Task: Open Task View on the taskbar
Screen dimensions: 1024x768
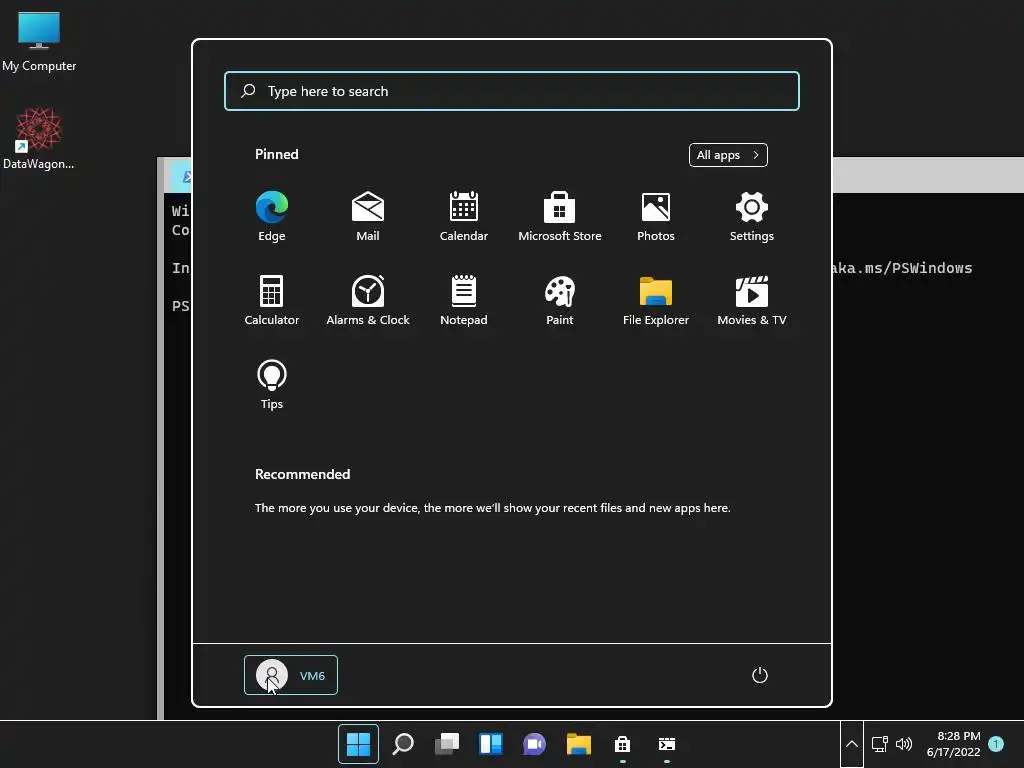Action: pyautogui.click(x=447, y=744)
